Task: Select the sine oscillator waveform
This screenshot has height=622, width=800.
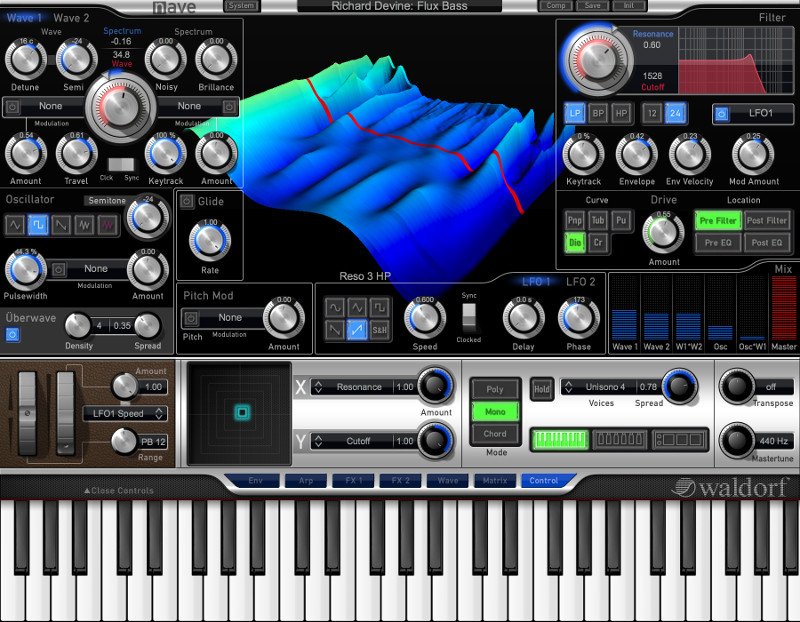Action: click(x=15, y=225)
